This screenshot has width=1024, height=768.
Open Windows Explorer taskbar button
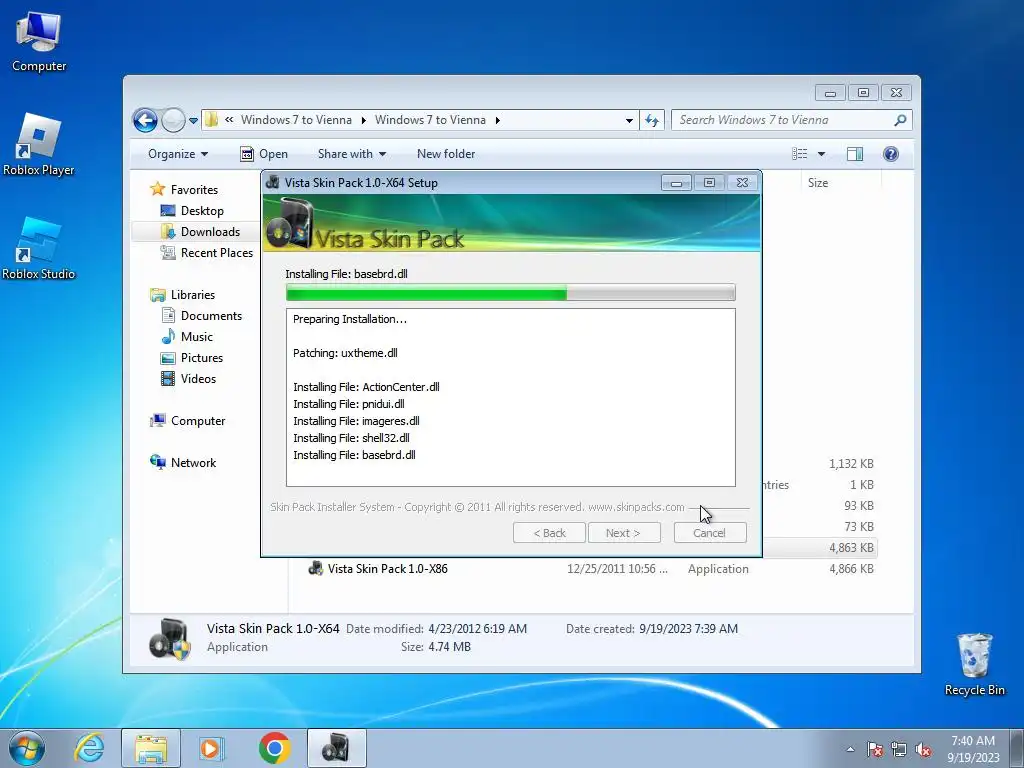[x=151, y=748]
